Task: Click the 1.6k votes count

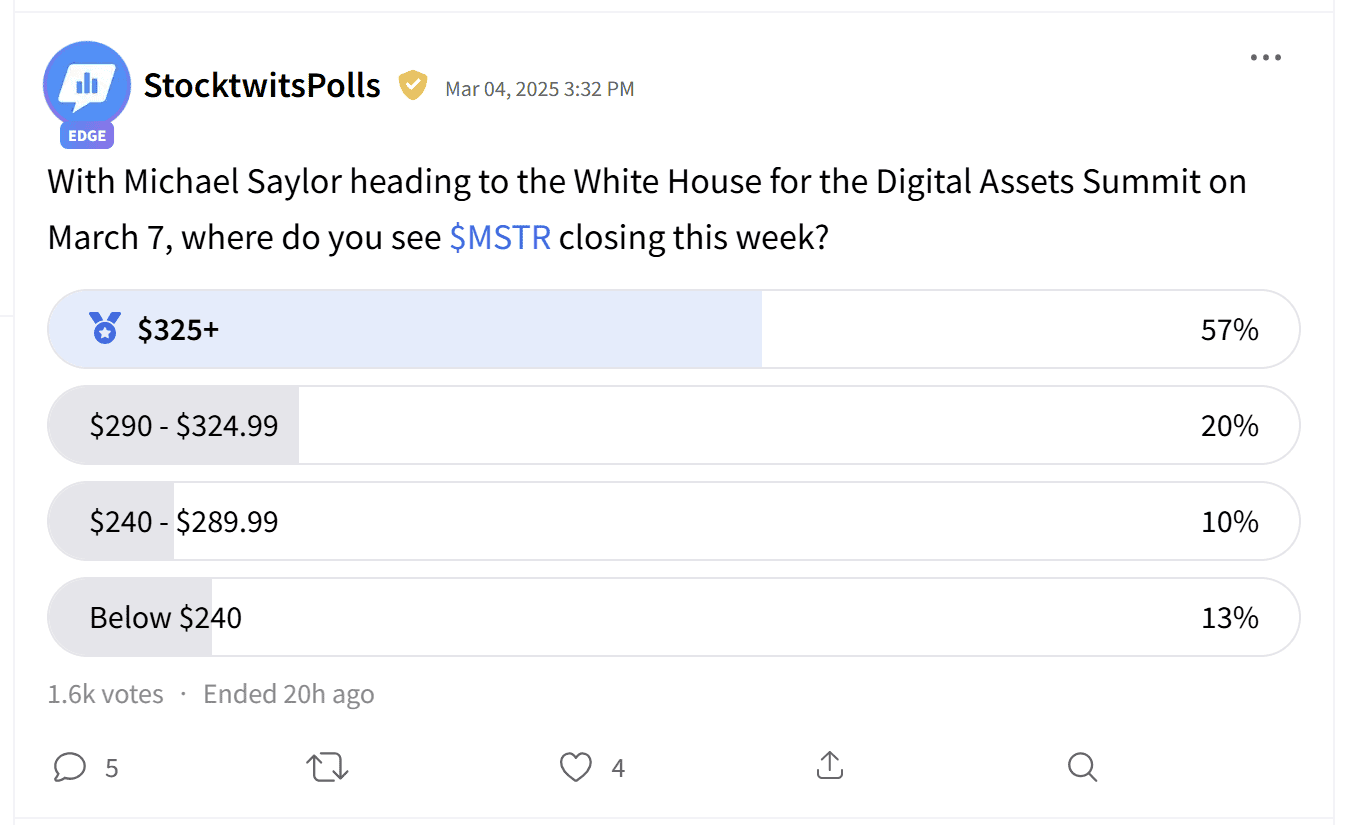Action: point(105,694)
